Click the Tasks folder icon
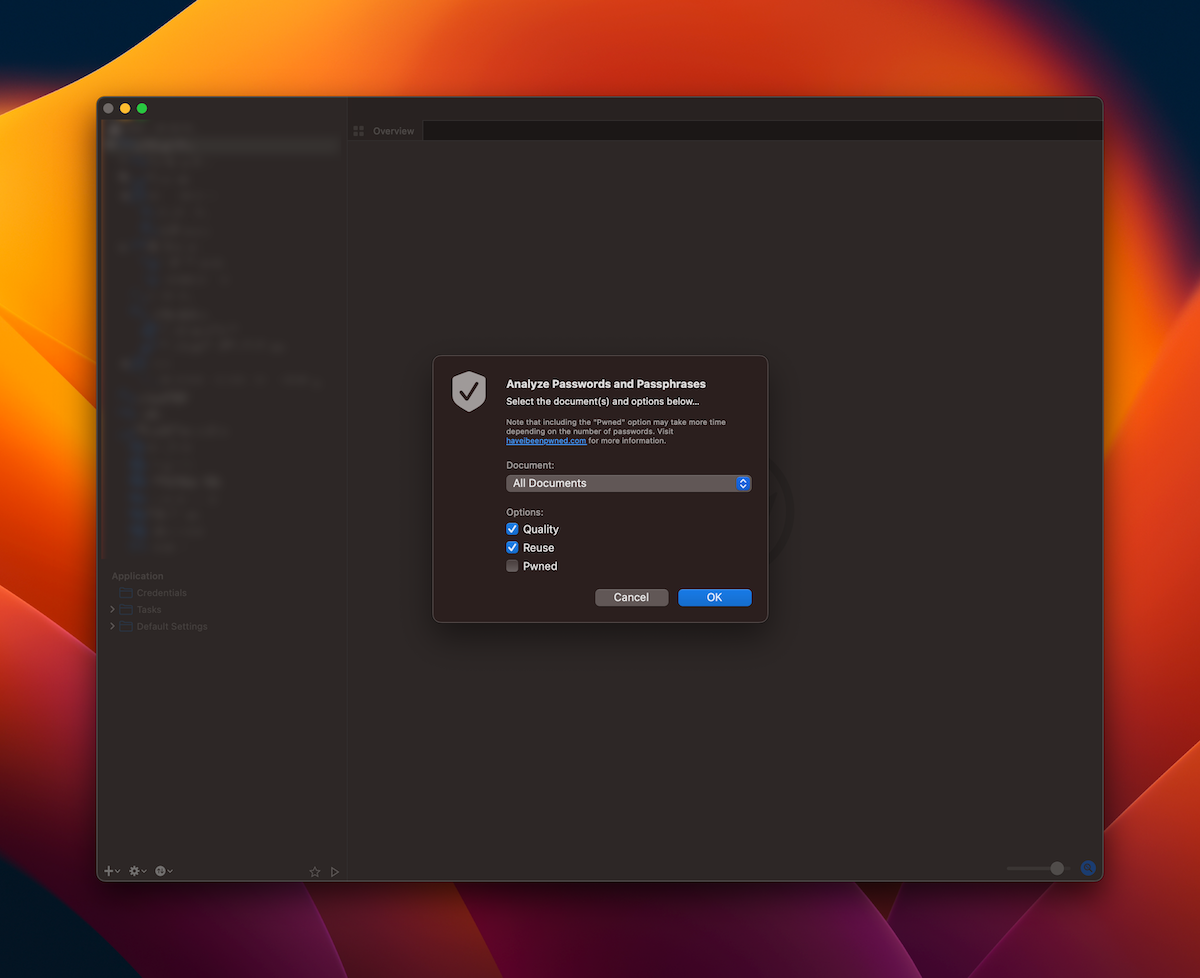Screen dimensions: 1200x978 [x=126, y=609]
